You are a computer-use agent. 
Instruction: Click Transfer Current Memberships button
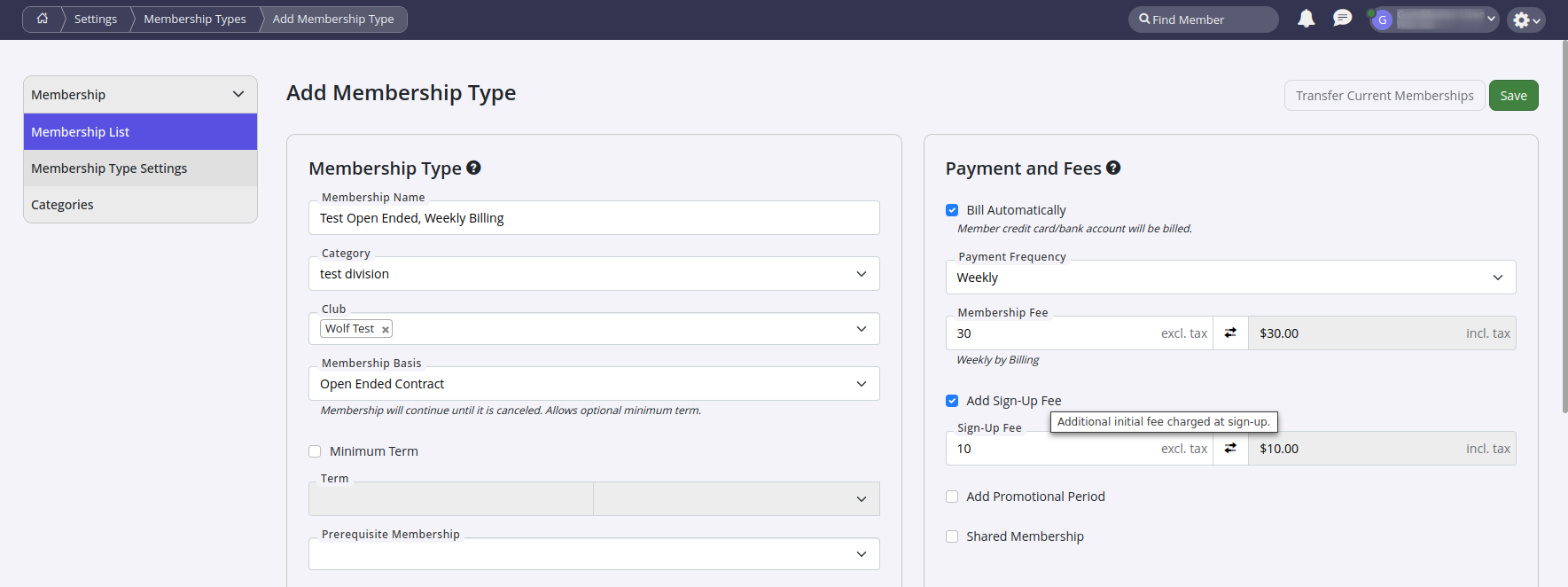(1384, 96)
